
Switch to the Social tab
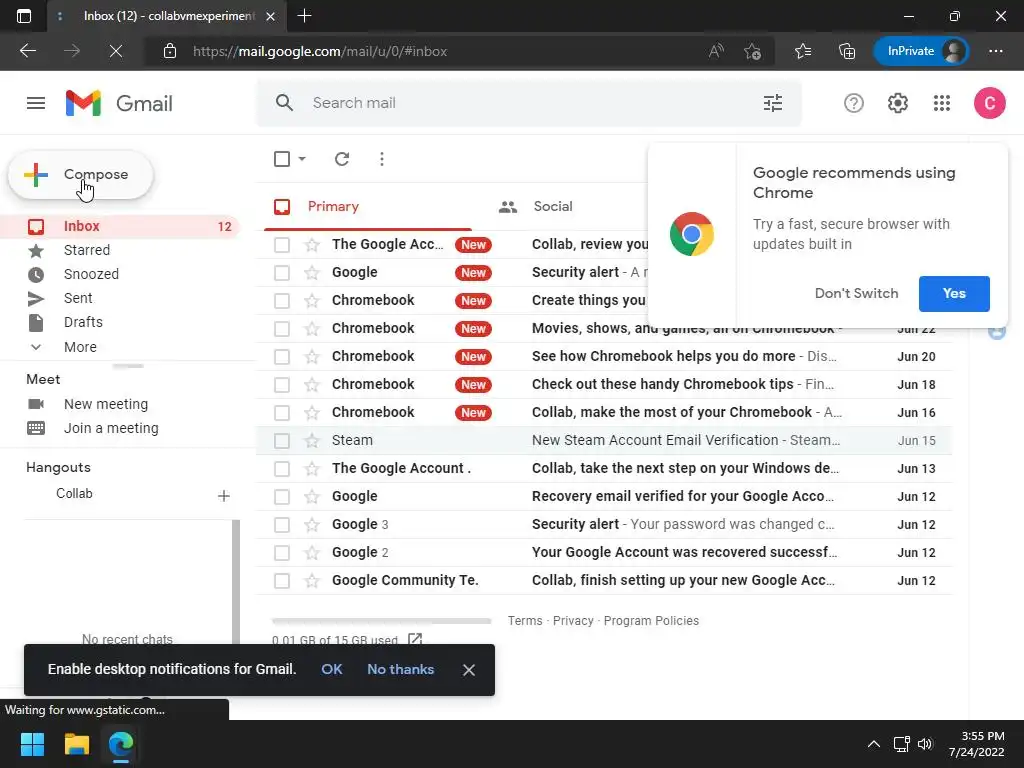point(552,206)
